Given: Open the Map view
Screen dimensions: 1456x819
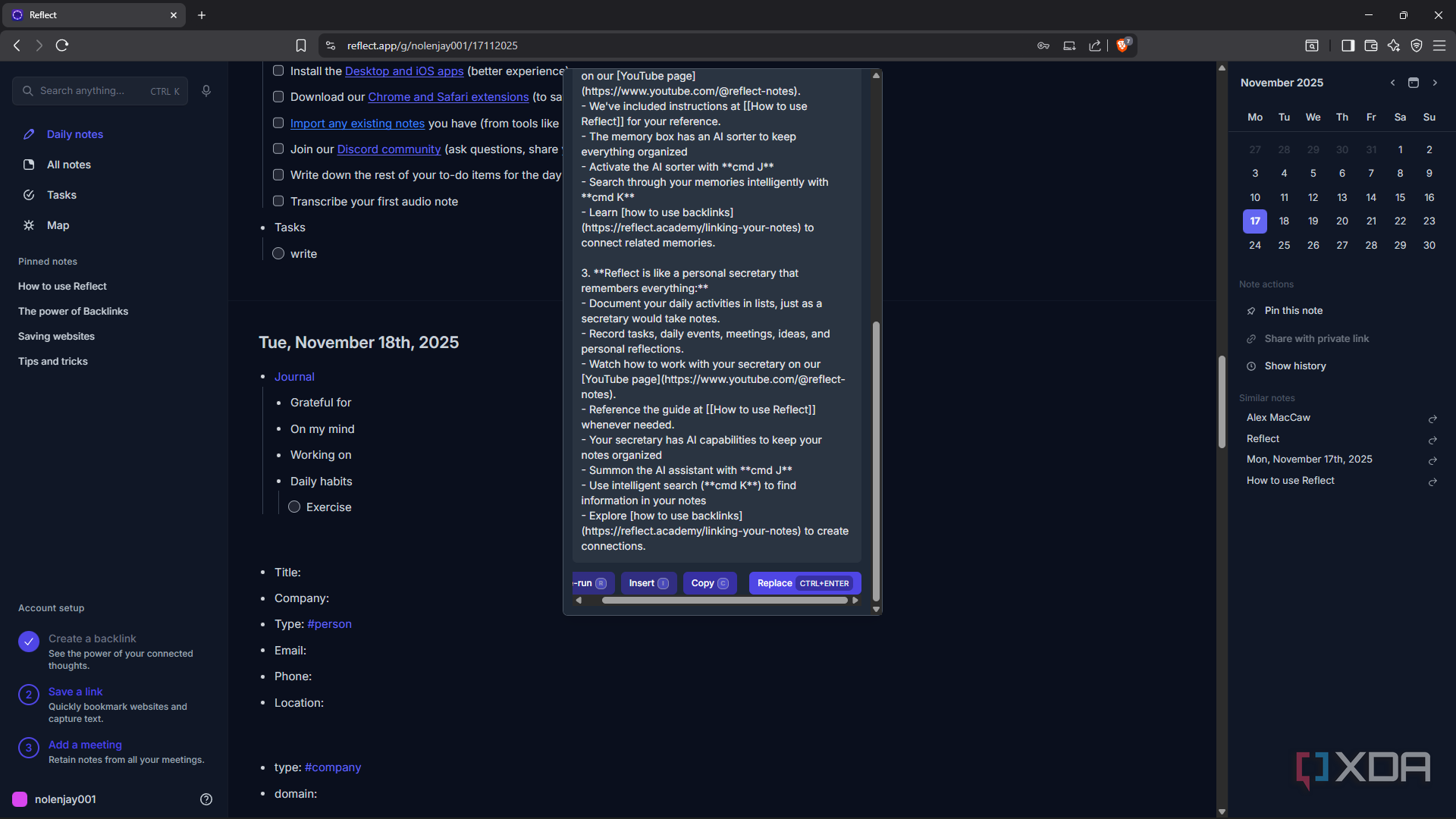Looking at the screenshot, I should click(58, 225).
